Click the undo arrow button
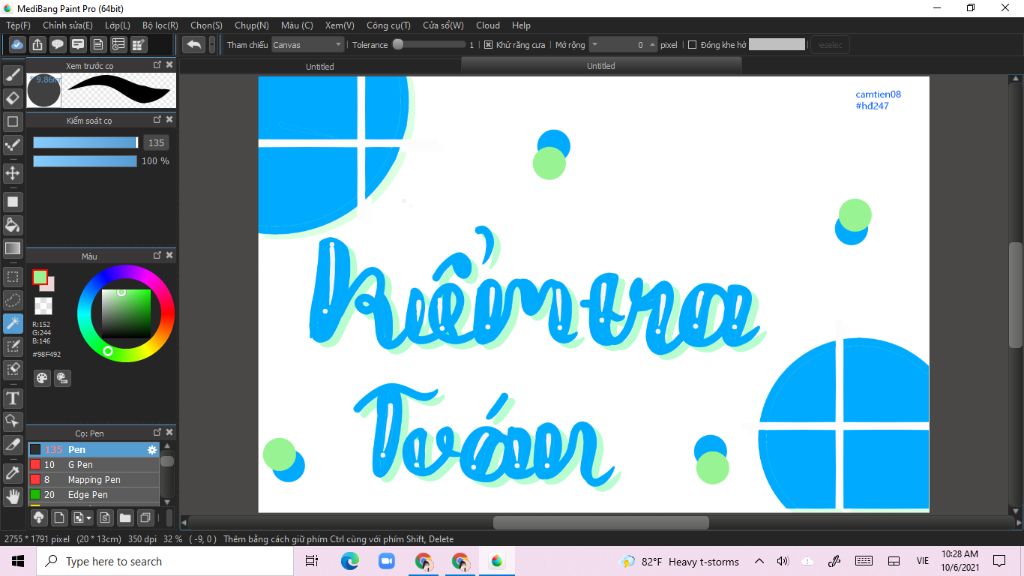 [194, 44]
